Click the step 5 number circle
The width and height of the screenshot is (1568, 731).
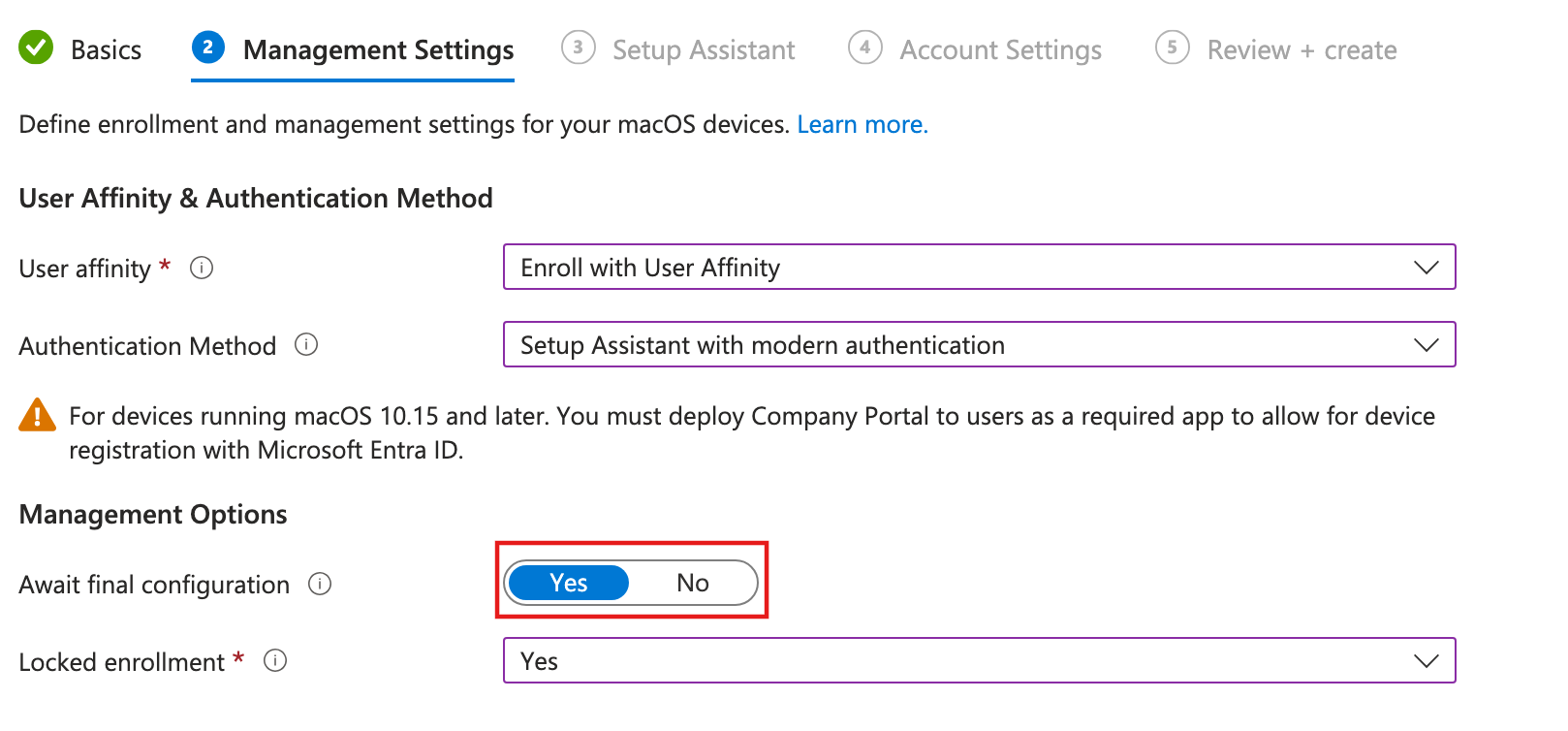point(1173,48)
